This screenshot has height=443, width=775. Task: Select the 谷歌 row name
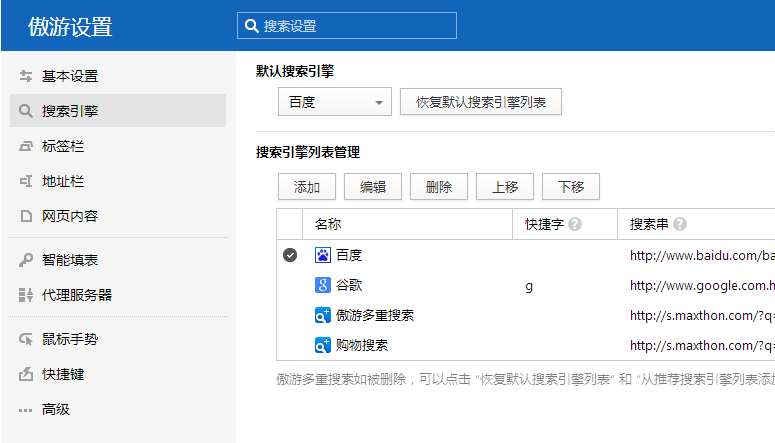point(349,285)
